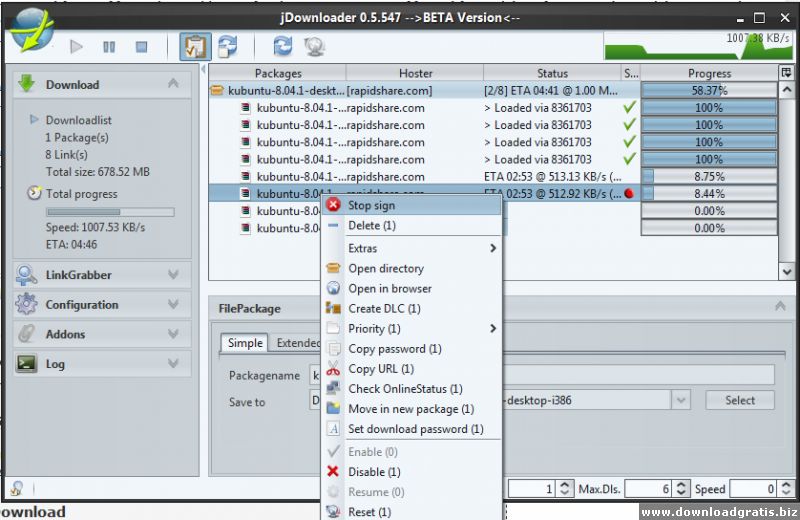Choose Check OnlineStatus (1) menu entry
The image size is (800, 520).
coord(411,389)
